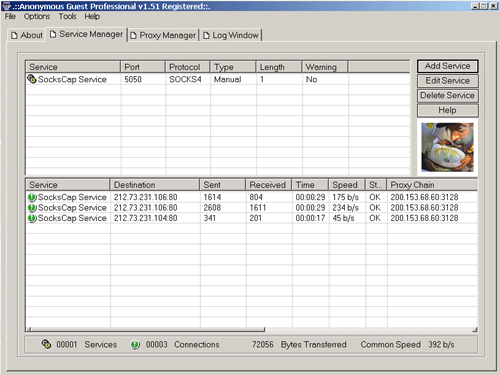
Task: Open the Tools menu
Action: click(67, 16)
